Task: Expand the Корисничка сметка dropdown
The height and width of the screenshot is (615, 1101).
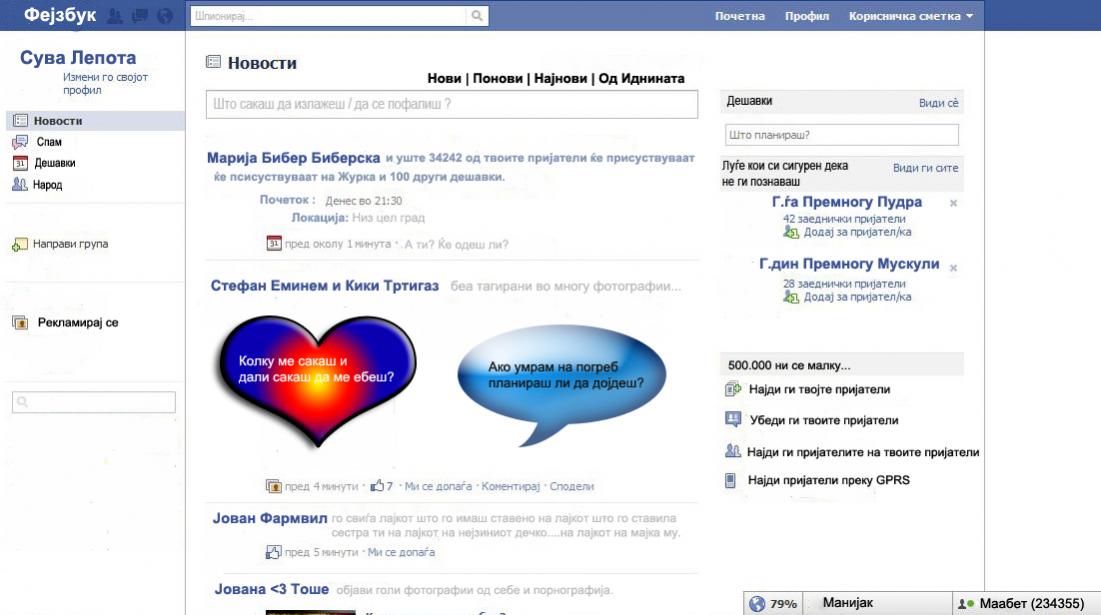Action: coord(911,15)
